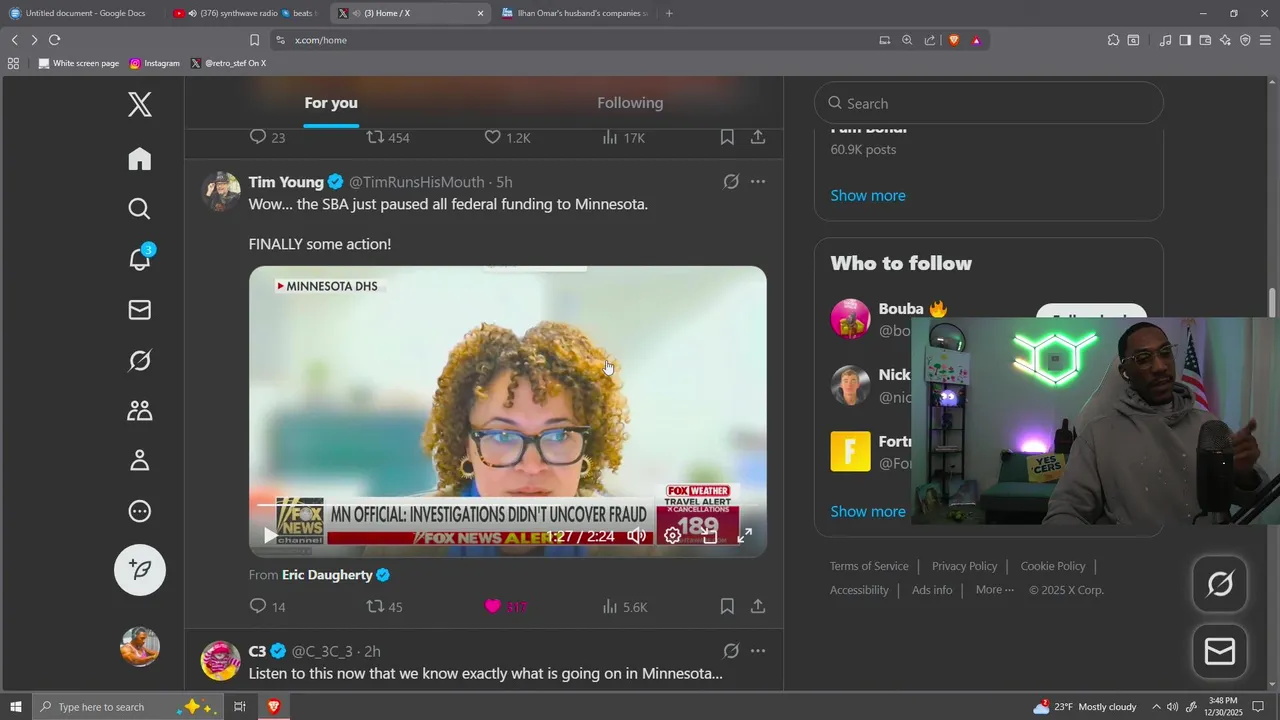
Task: Switch to synthwave radio YouTube tab
Action: [246, 13]
